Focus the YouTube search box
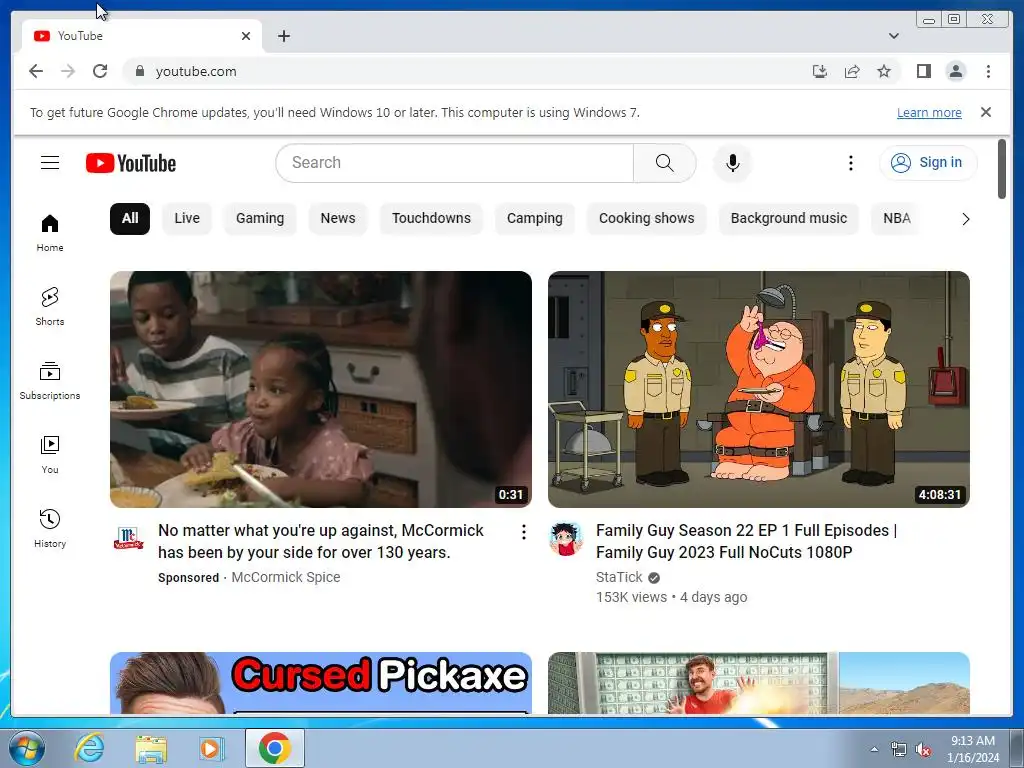 click(x=455, y=163)
